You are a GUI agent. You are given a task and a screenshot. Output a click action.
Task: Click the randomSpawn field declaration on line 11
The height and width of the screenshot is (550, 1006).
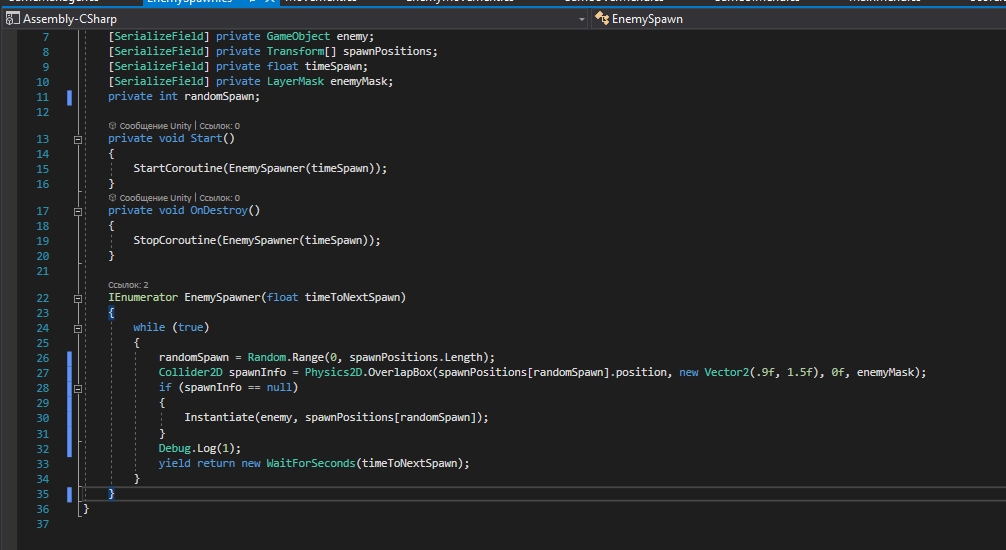click(x=220, y=97)
